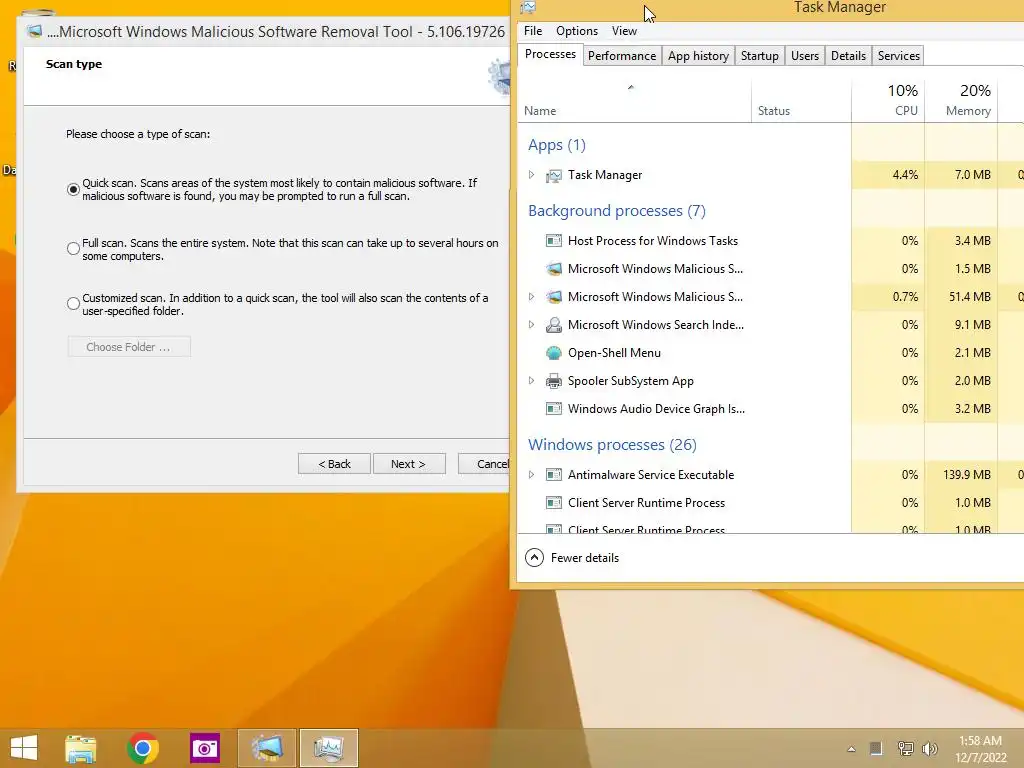Click the 4.4% CPU value

(905, 175)
